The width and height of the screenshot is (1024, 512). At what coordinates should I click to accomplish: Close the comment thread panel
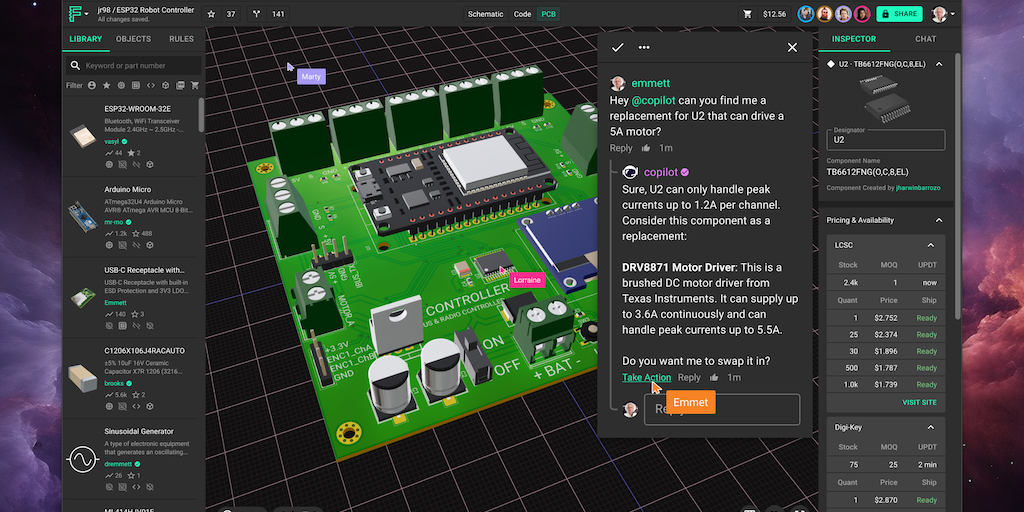(x=792, y=47)
